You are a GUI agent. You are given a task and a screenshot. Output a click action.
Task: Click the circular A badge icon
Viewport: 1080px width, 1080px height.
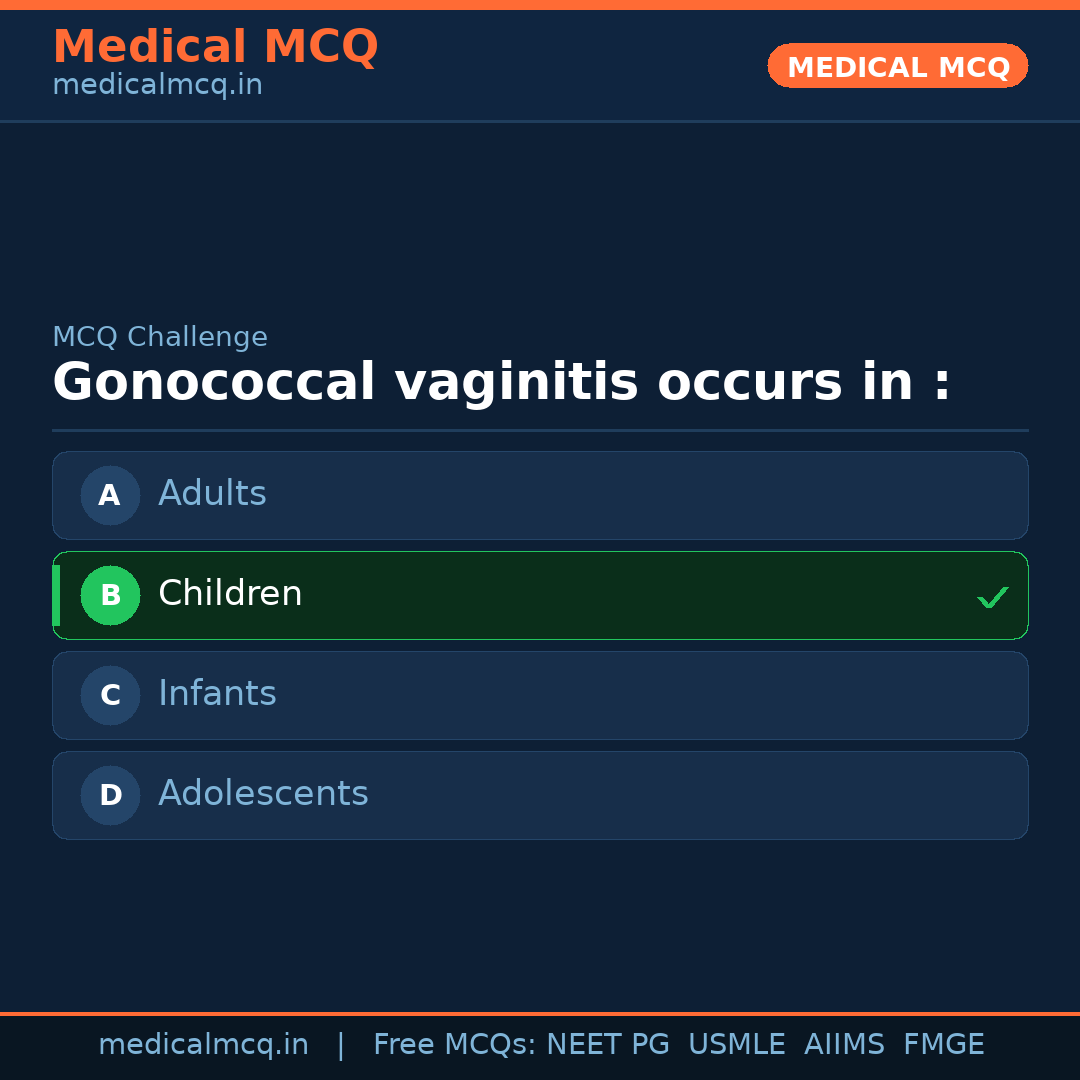(110, 495)
